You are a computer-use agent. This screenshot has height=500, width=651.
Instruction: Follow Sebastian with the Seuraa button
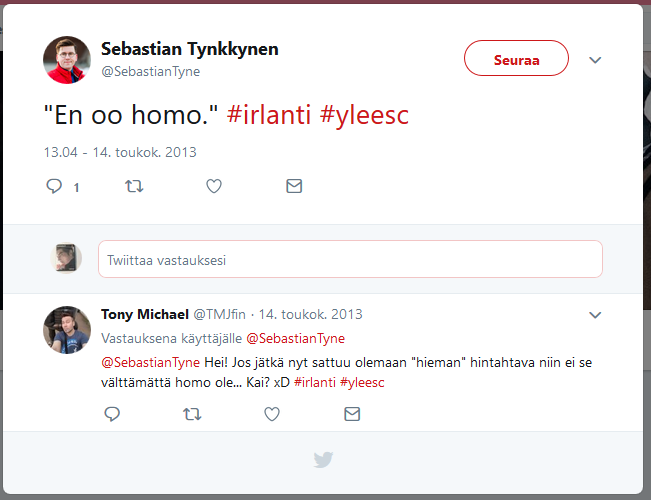tap(516, 60)
